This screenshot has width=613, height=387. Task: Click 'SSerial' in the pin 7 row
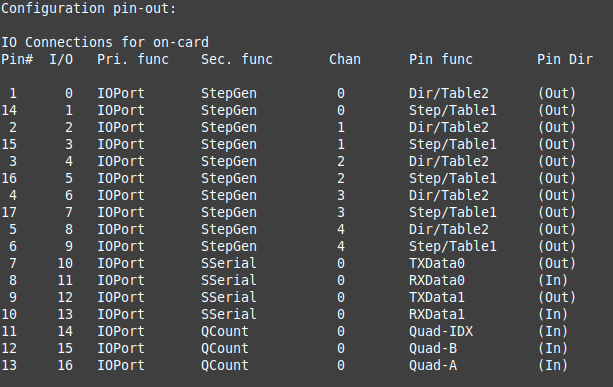click(229, 263)
